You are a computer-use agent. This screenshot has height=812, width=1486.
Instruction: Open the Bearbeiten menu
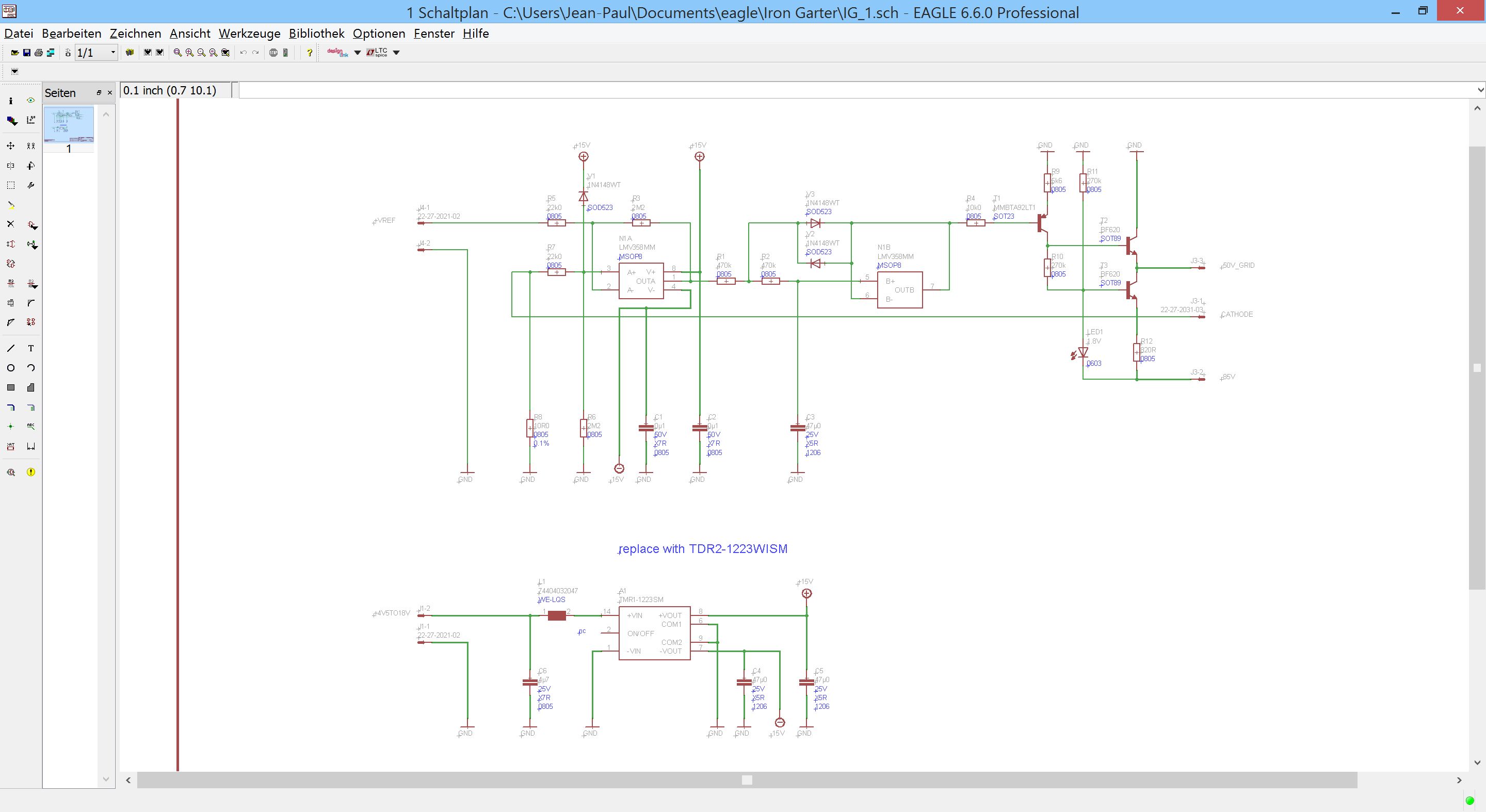tap(72, 34)
